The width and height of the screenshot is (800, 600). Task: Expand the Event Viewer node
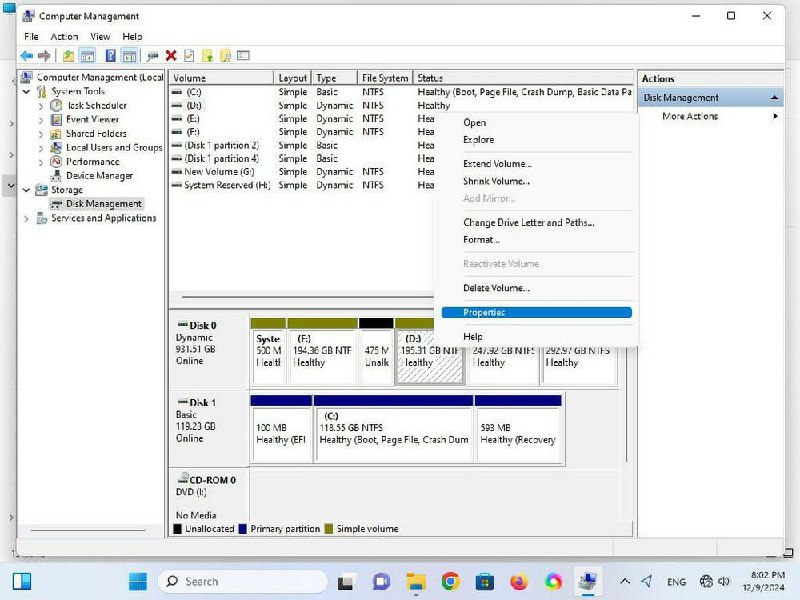(41, 120)
